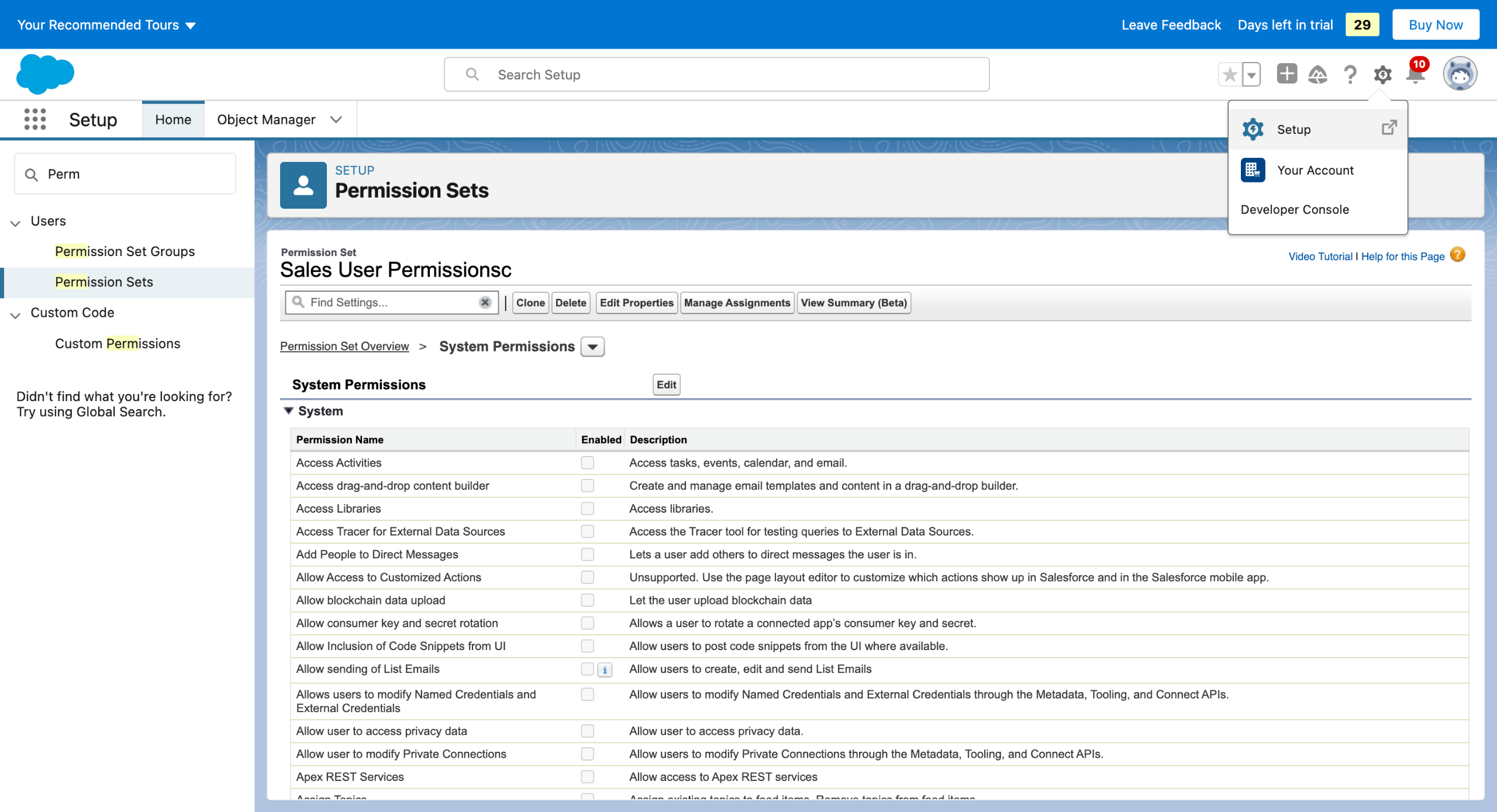Screen dimensions: 1497x812
Task: Open the Object Manager tab dropdown chevron
Action: [336, 119]
